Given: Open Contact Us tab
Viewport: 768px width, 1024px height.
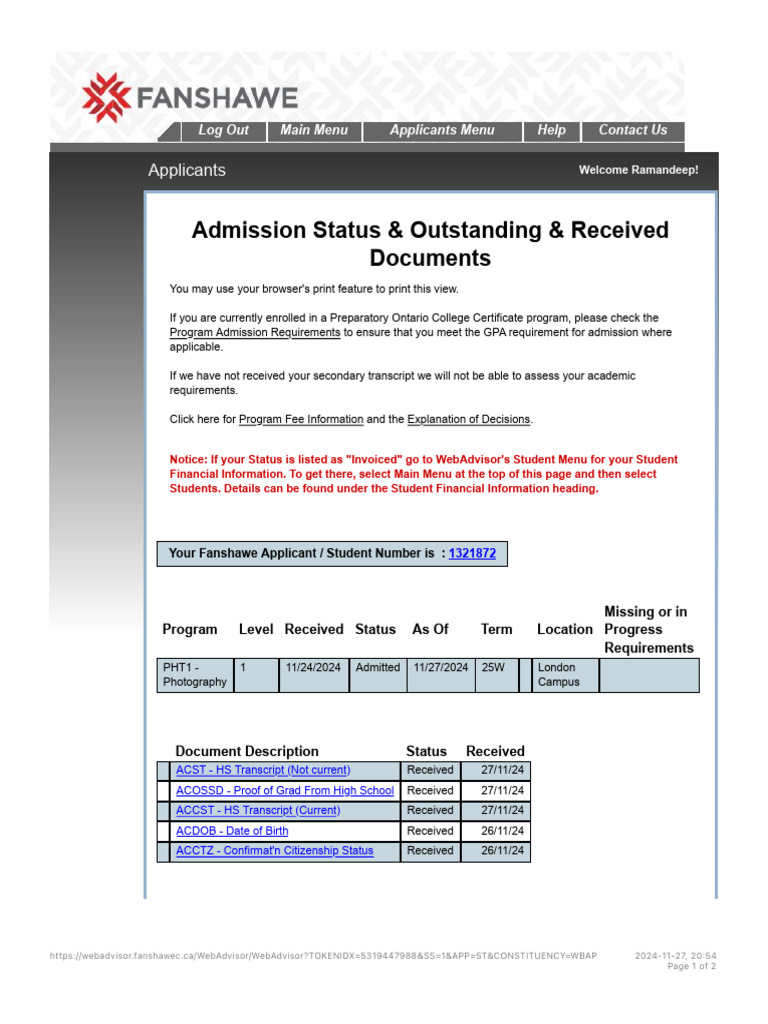Looking at the screenshot, I should tap(633, 131).
